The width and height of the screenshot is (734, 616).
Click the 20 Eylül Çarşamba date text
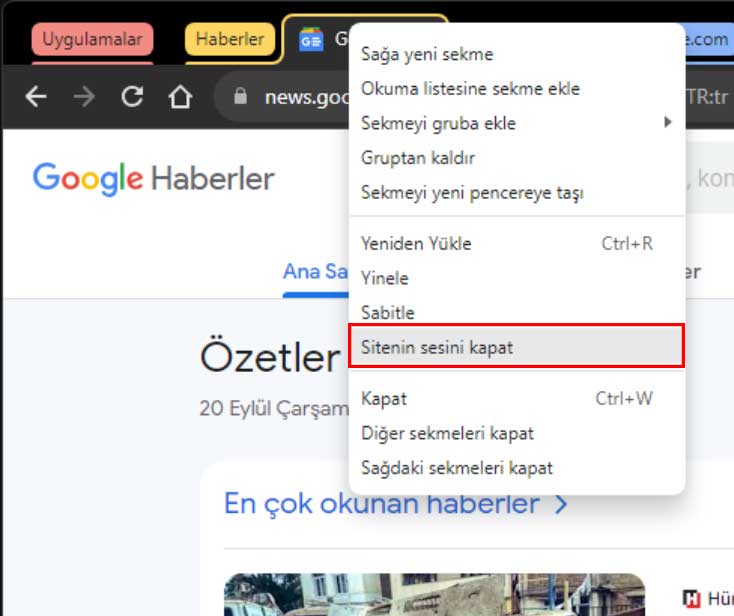point(274,409)
